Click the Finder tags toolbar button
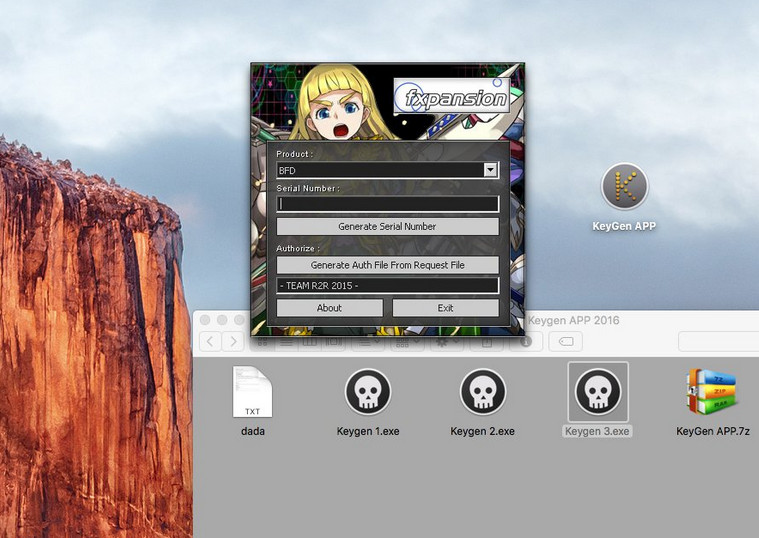 565,341
